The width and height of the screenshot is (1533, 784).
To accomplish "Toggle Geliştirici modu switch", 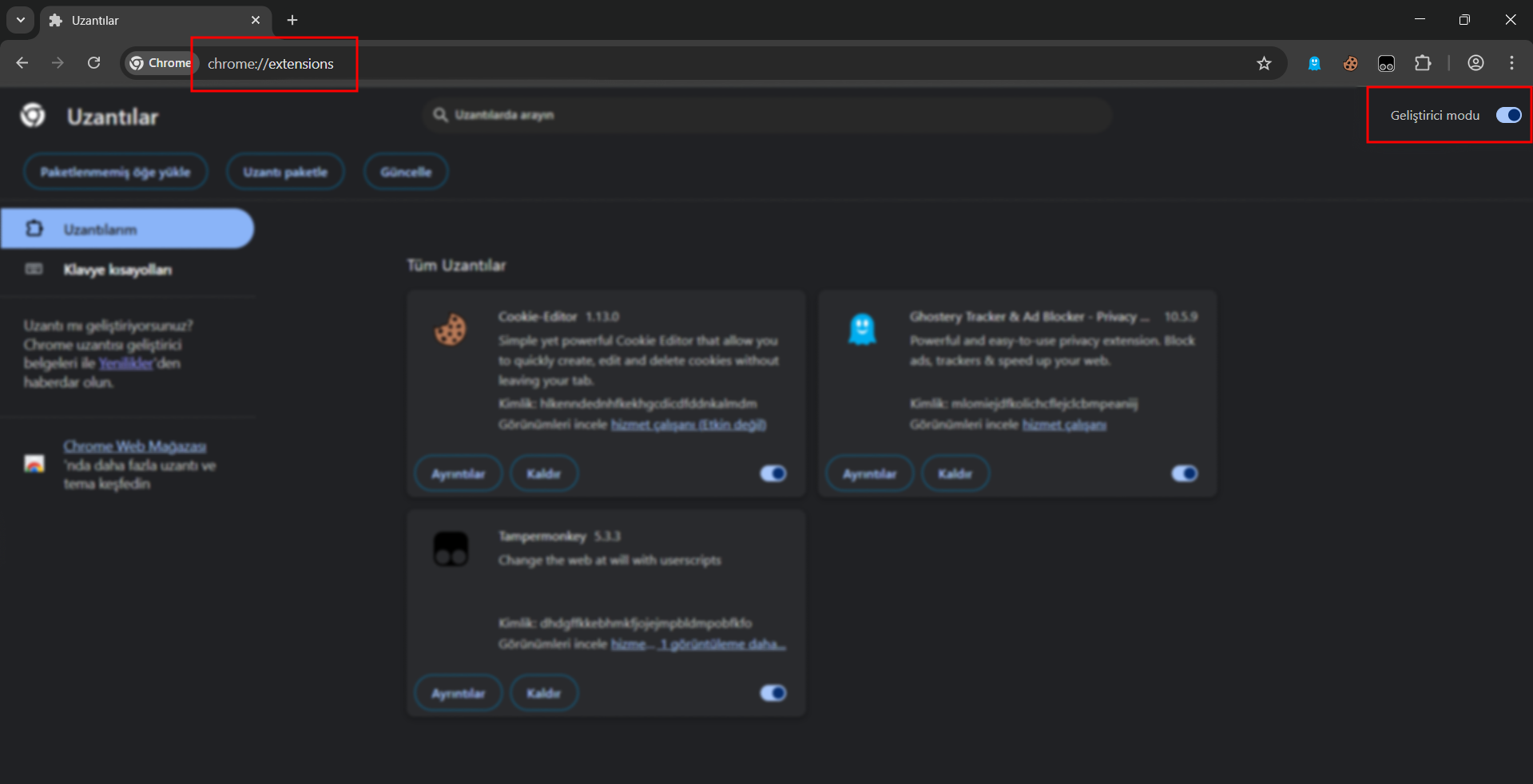I will [x=1508, y=115].
